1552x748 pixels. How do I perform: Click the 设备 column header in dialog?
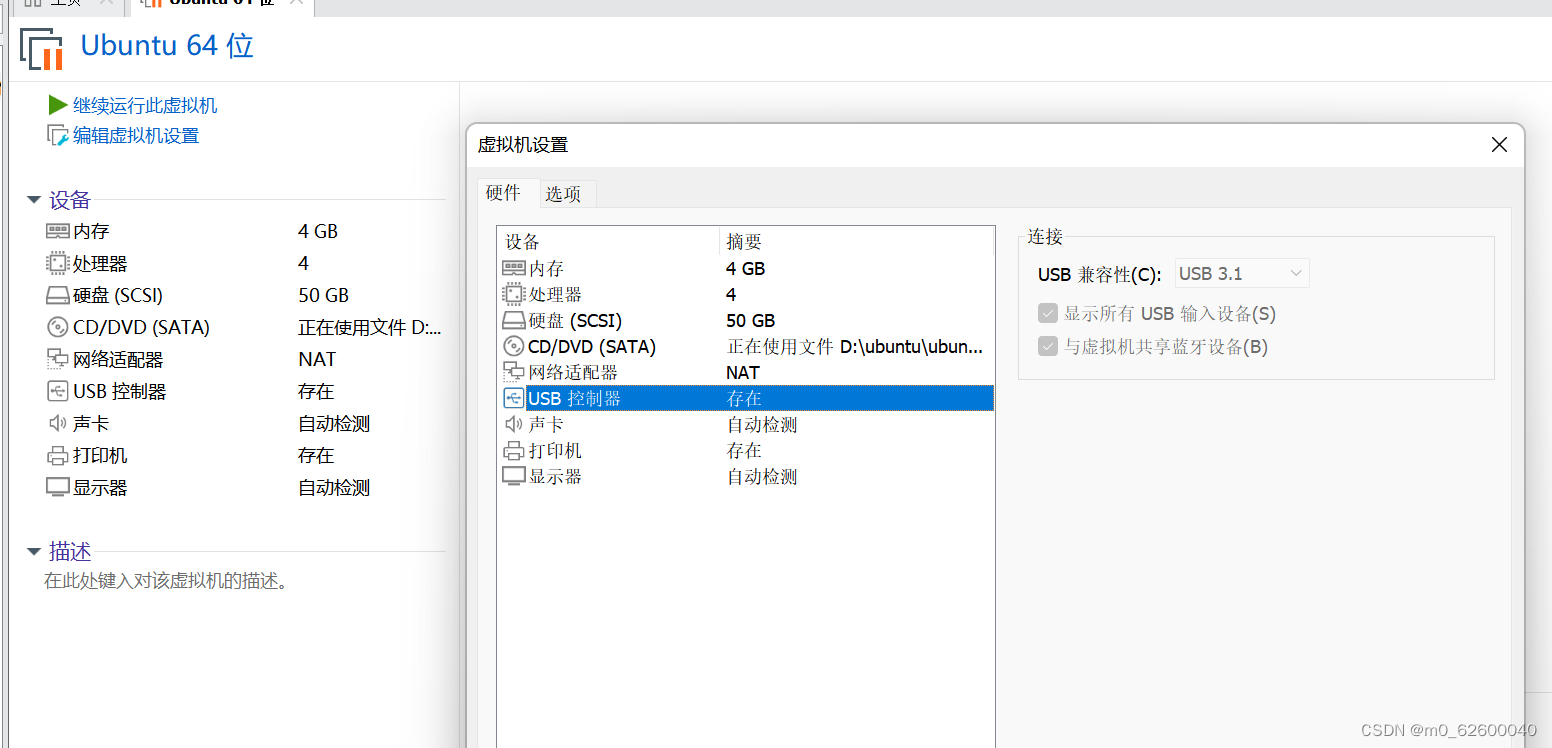608,242
